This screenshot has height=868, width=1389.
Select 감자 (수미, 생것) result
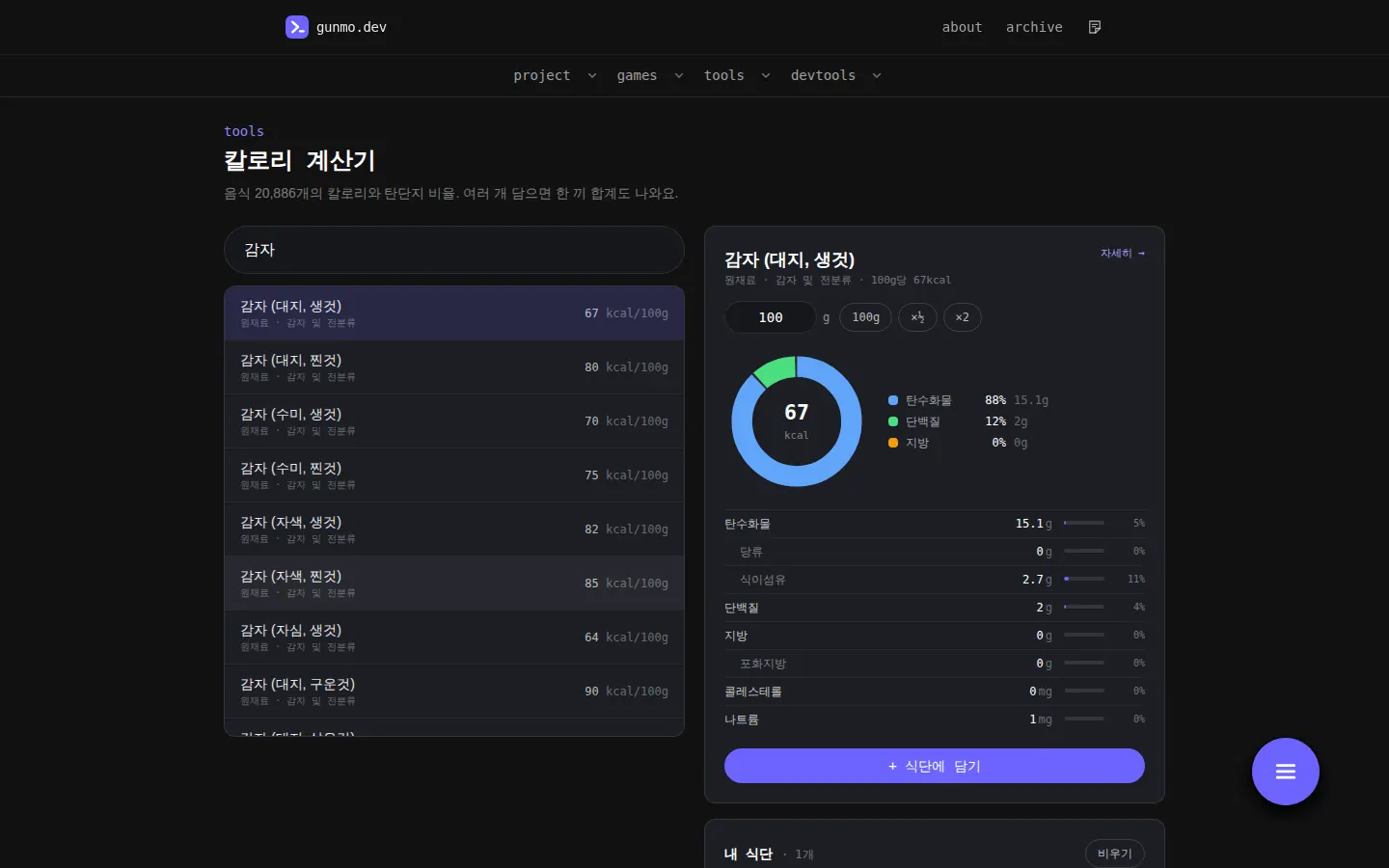pos(454,421)
